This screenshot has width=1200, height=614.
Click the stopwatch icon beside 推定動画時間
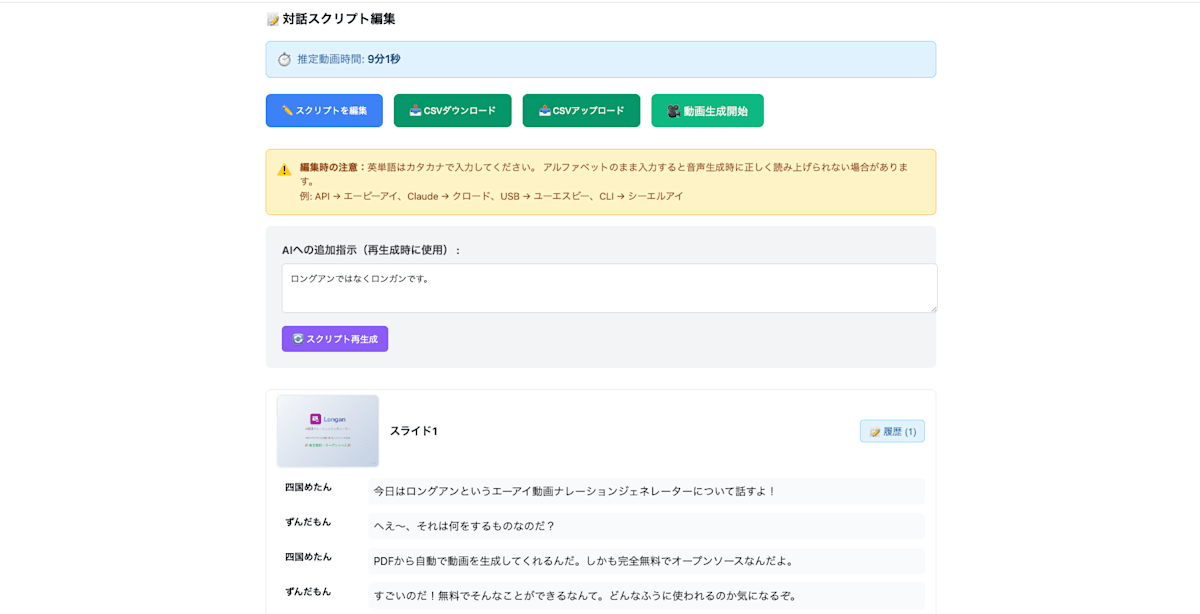click(x=284, y=60)
